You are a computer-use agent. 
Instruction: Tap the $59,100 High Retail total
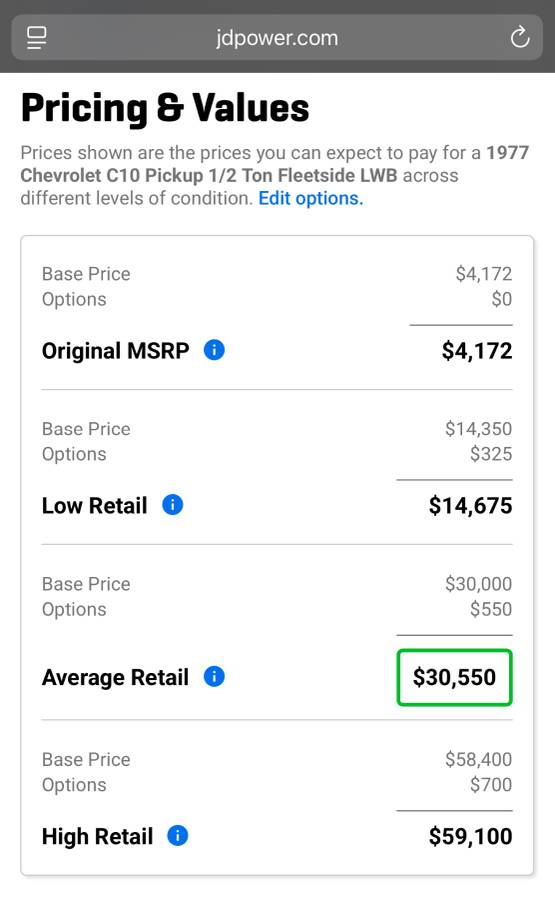470,836
